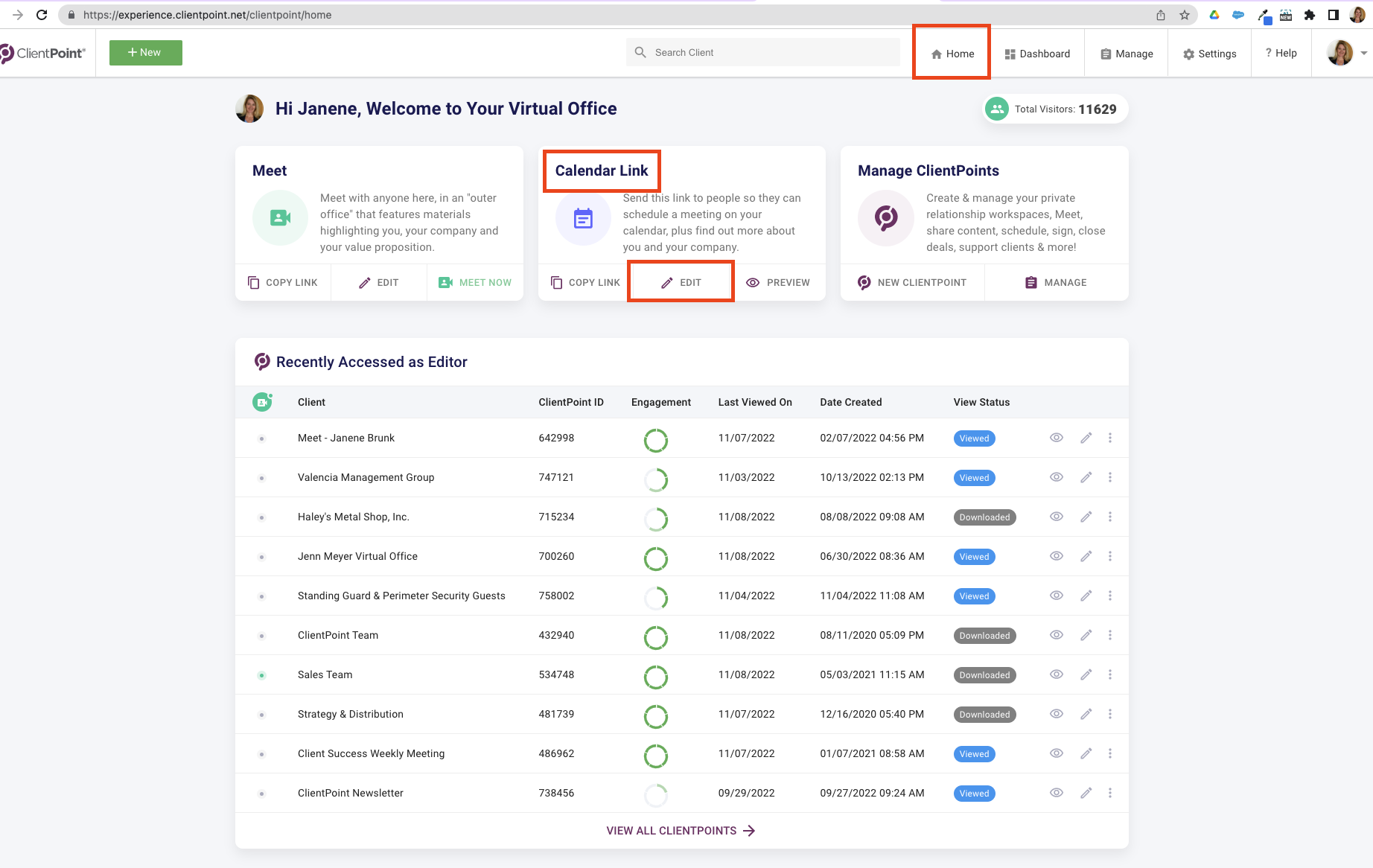Screen dimensions: 1373x868
Task: Open more options for ClientPoint Newsletter
Action: [x=1110, y=793]
